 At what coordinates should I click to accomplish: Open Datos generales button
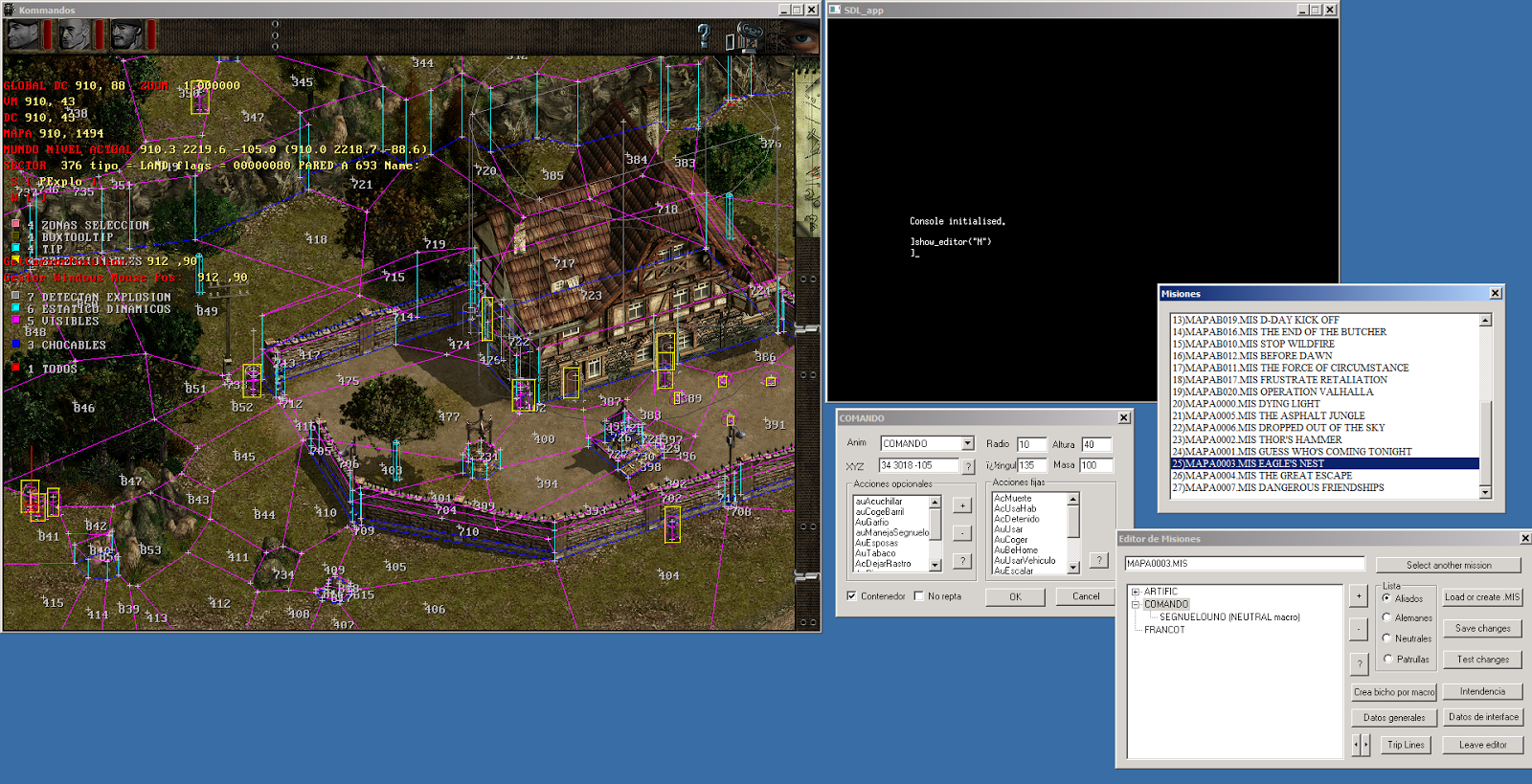point(1394,717)
